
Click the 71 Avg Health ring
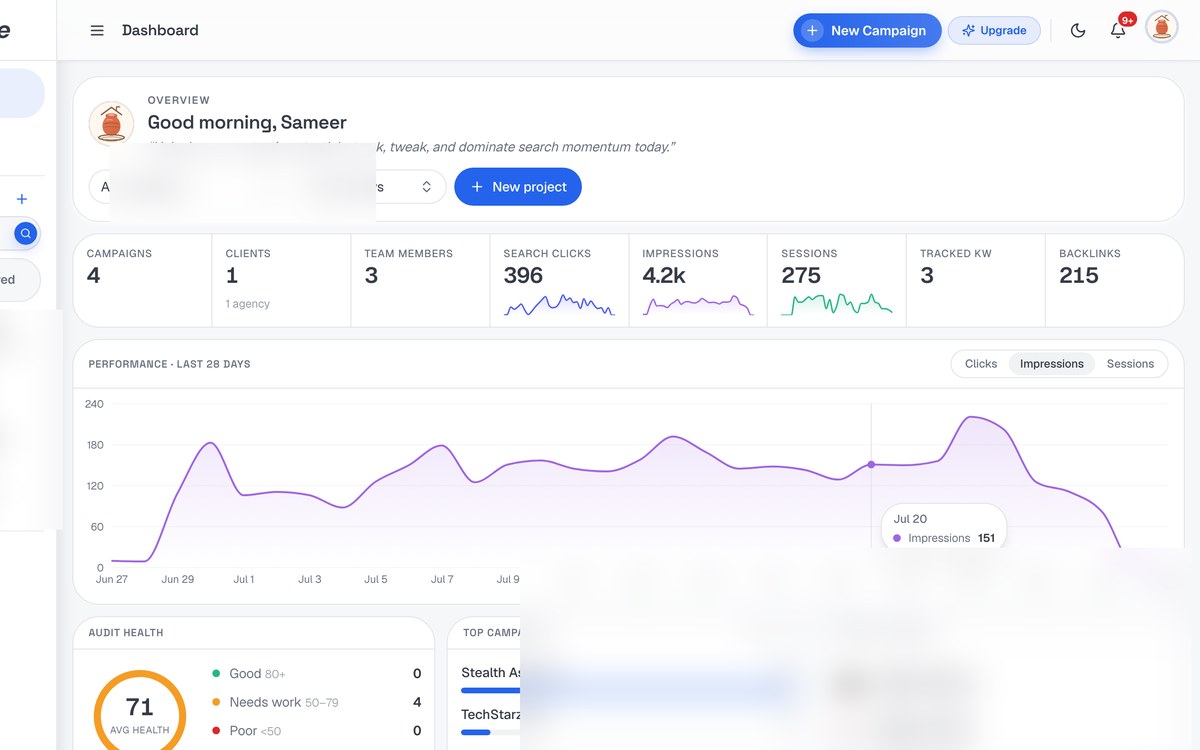click(x=140, y=714)
